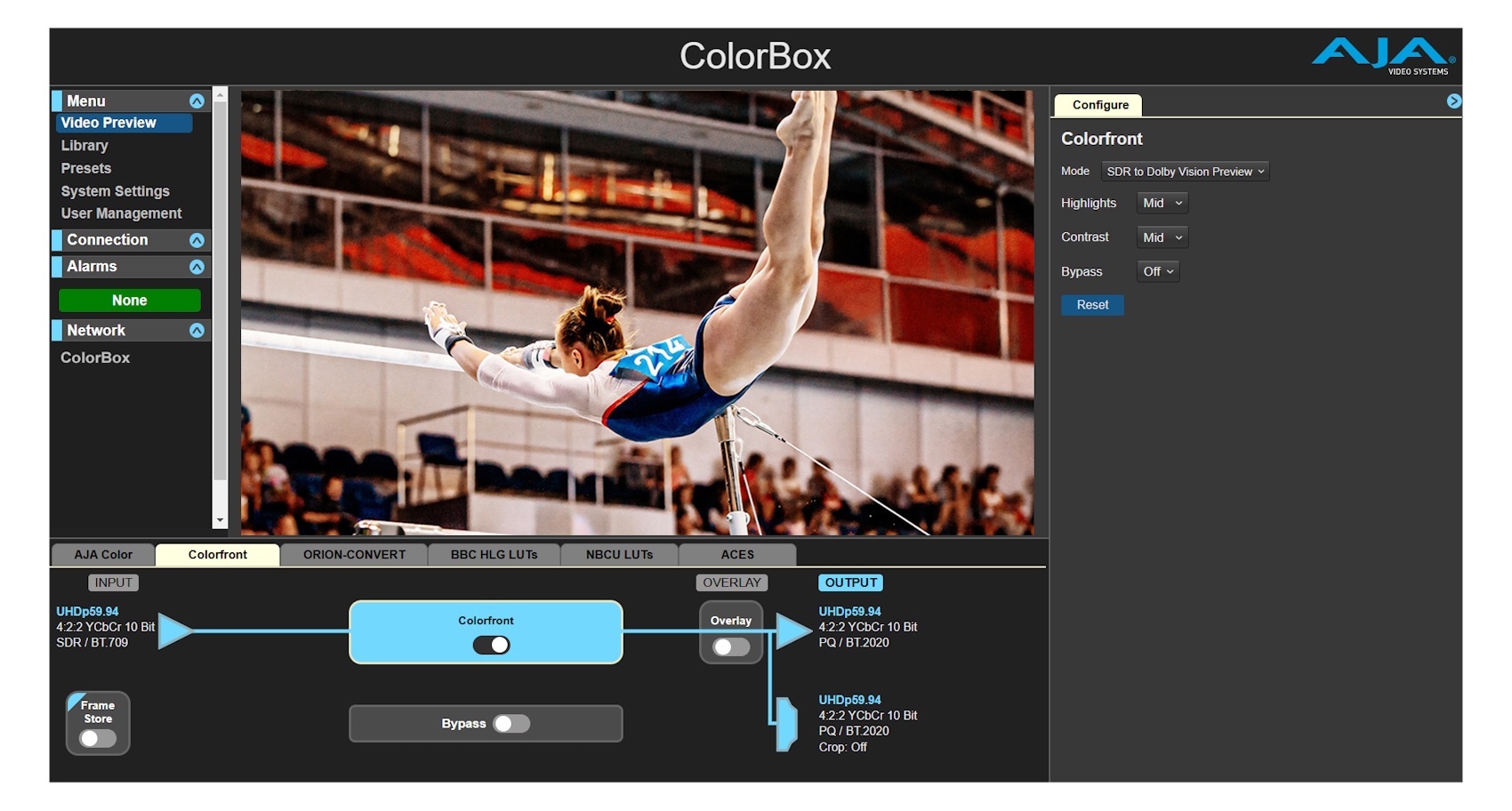Click the gymnast video preview image

click(637, 312)
